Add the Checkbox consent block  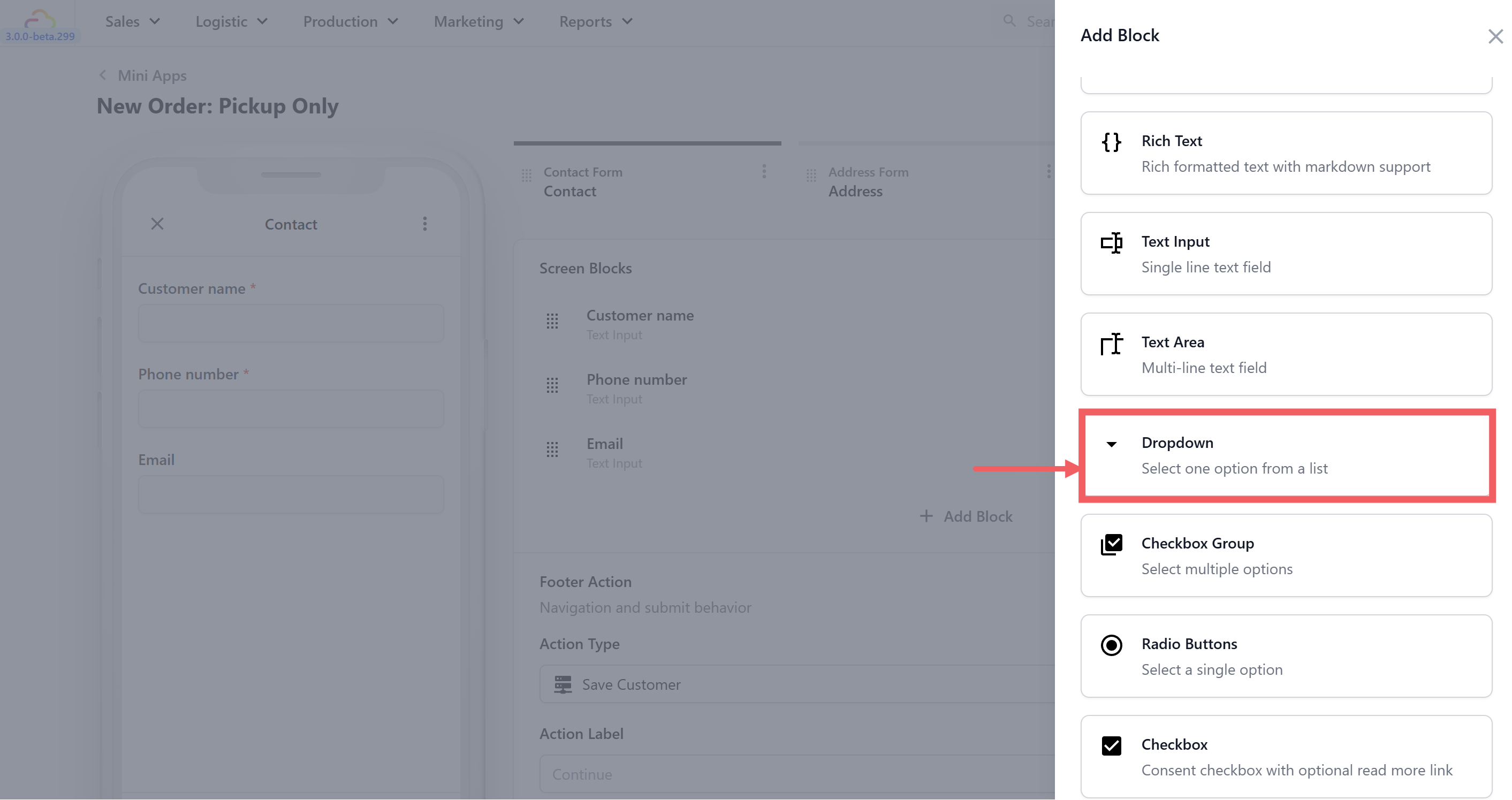coord(1286,757)
